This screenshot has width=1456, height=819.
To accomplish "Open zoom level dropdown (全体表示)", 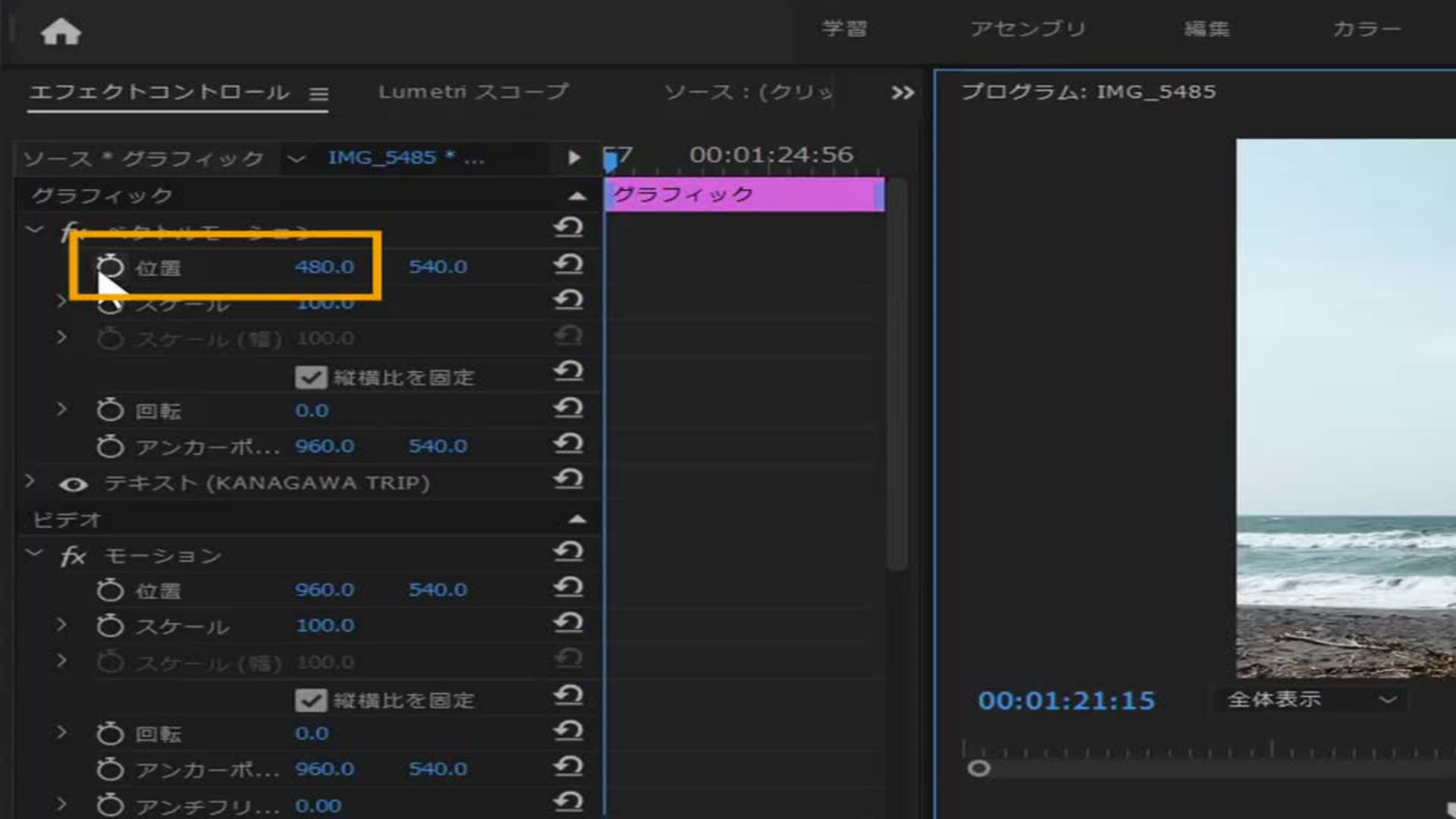I will [x=1310, y=699].
